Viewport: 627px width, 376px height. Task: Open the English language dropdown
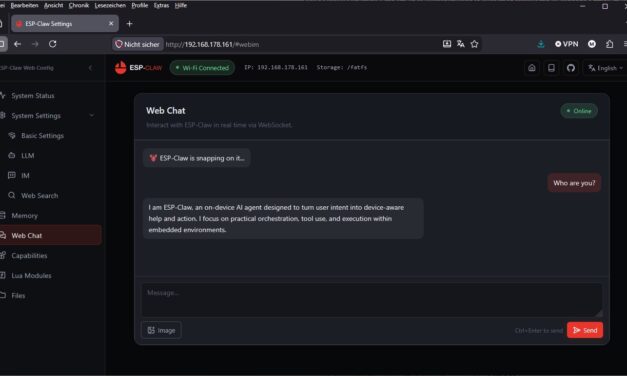click(x=605, y=68)
